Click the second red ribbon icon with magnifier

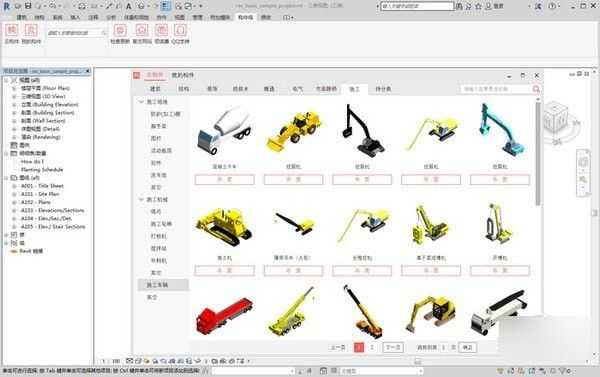coord(31,30)
